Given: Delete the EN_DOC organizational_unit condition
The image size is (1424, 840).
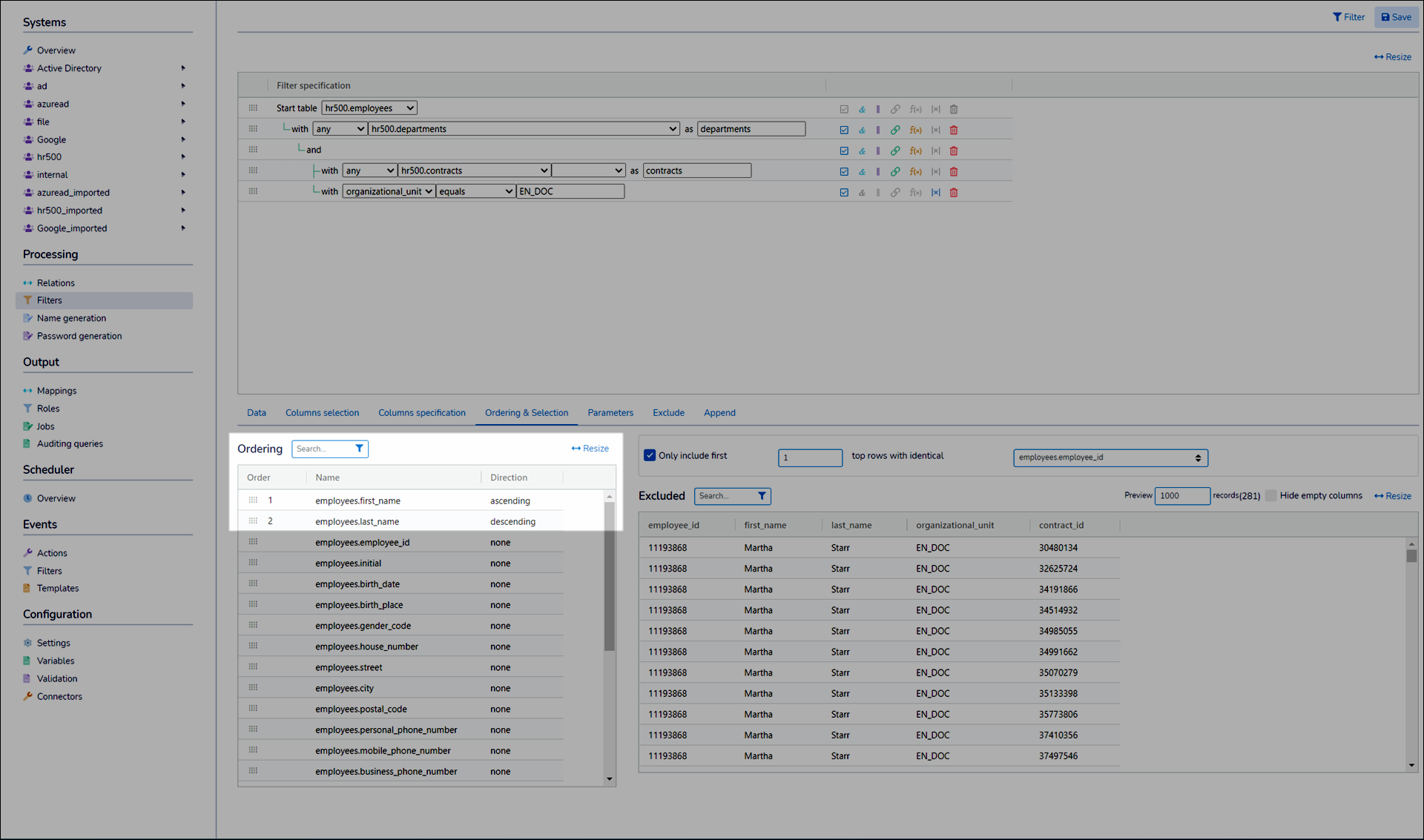Looking at the screenshot, I should (954, 192).
